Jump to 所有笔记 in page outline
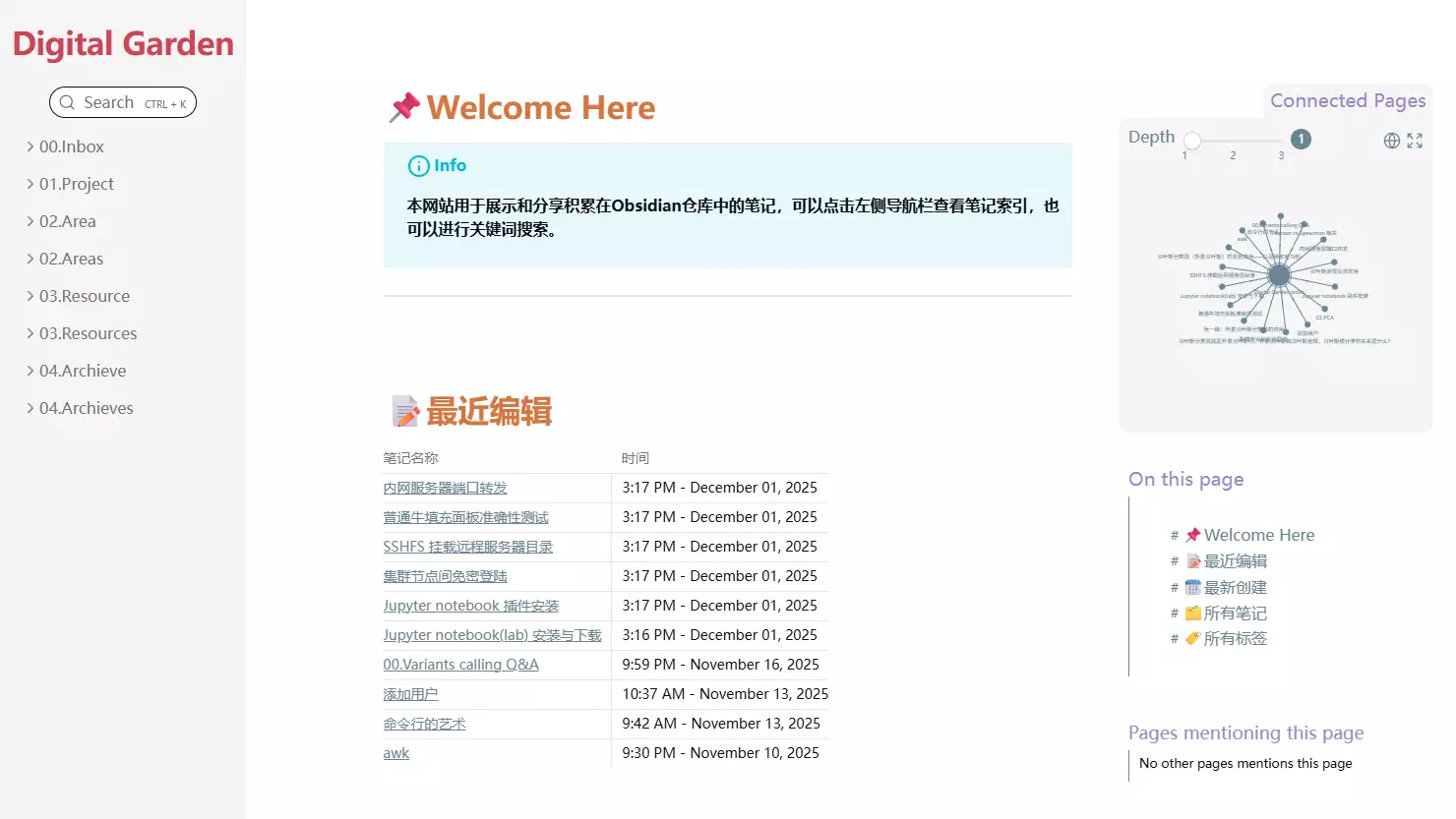Viewport: 1456px width, 819px height. click(x=1235, y=613)
